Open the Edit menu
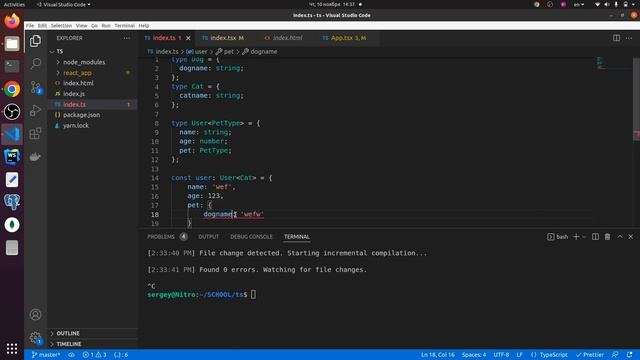 (x=42, y=25)
